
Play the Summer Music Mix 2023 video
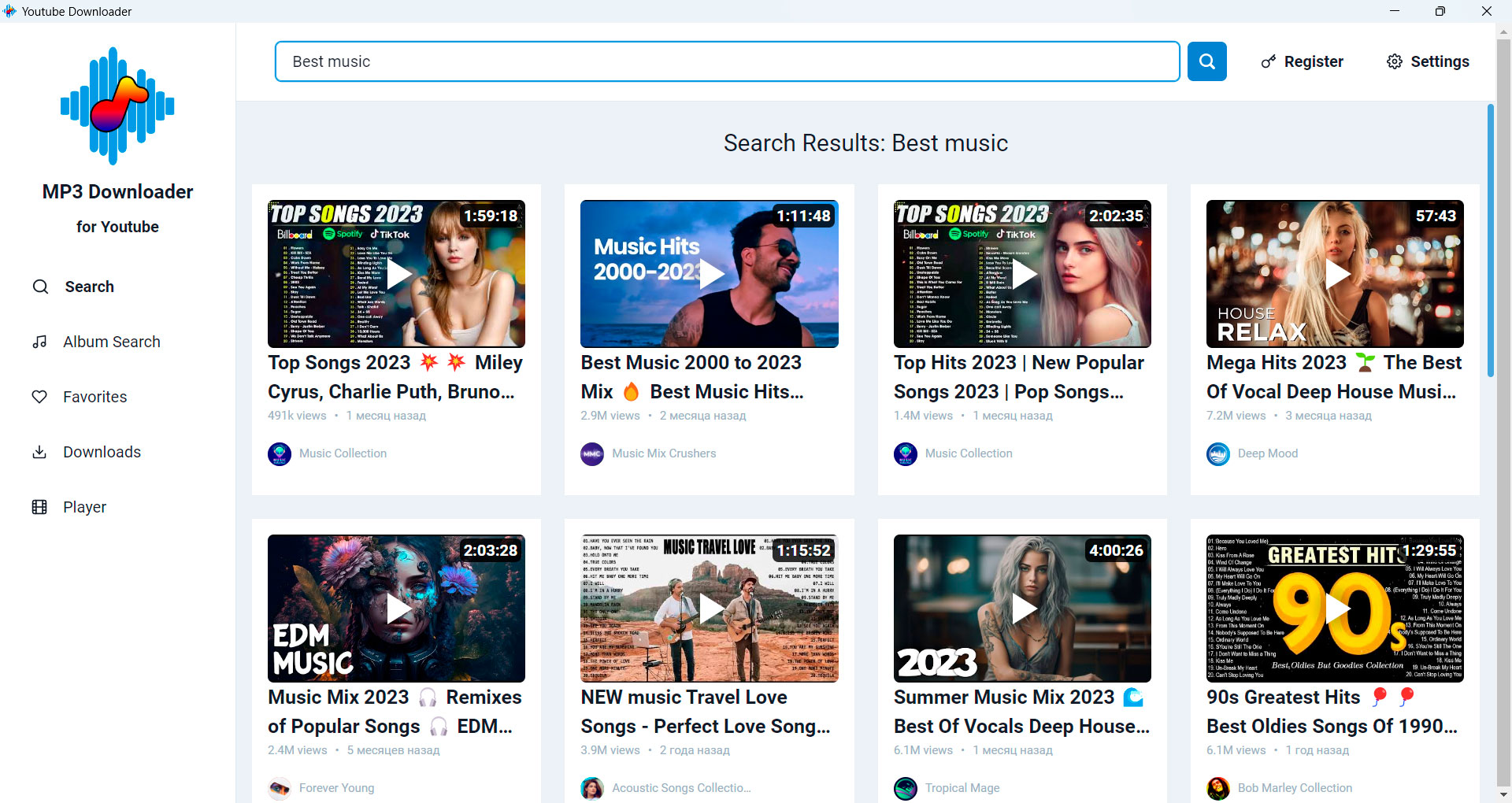(x=1021, y=609)
